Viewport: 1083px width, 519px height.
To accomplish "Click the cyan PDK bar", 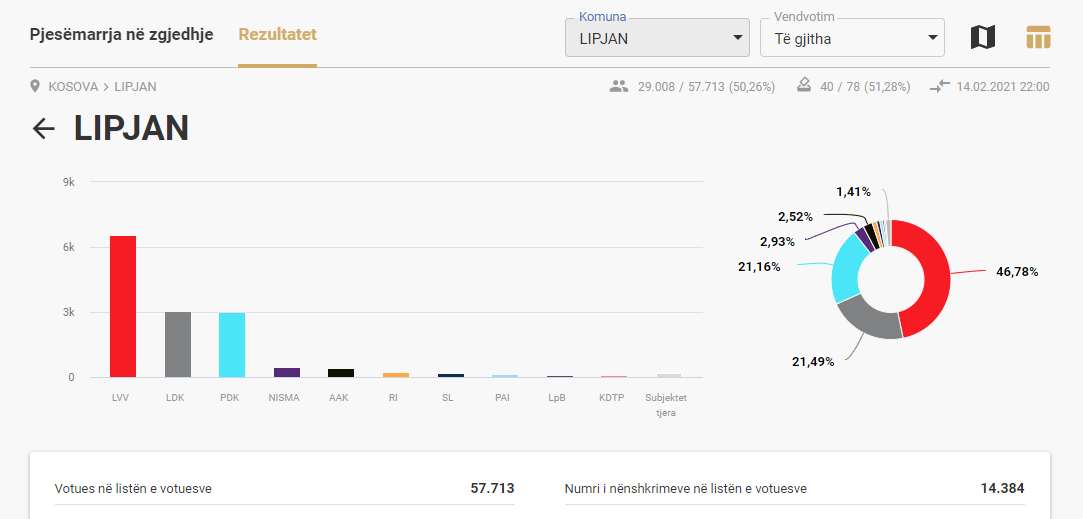I will pyautogui.click(x=232, y=345).
